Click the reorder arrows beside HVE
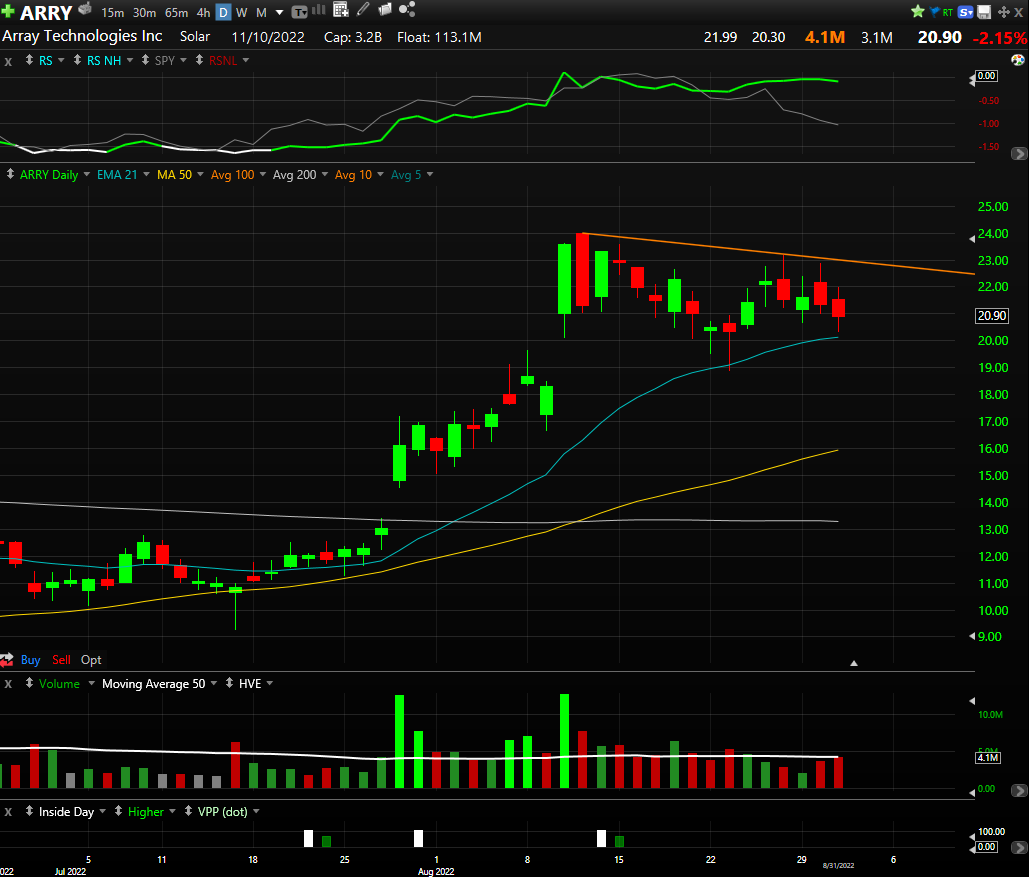The image size is (1029, 877). coord(229,683)
